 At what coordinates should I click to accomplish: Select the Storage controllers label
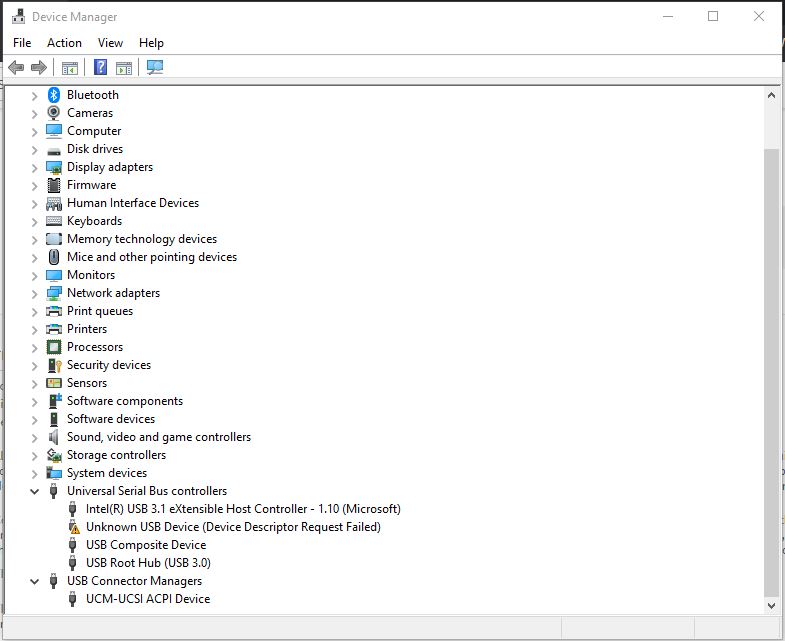point(116,455)
